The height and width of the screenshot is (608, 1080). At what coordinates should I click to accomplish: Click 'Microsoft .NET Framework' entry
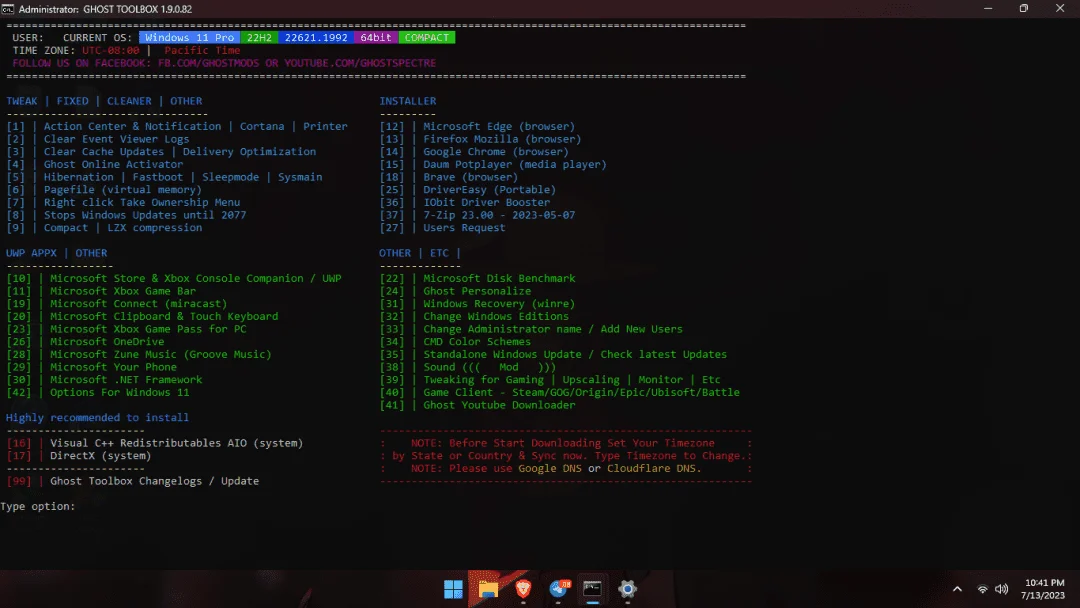[x=104, y=379]
